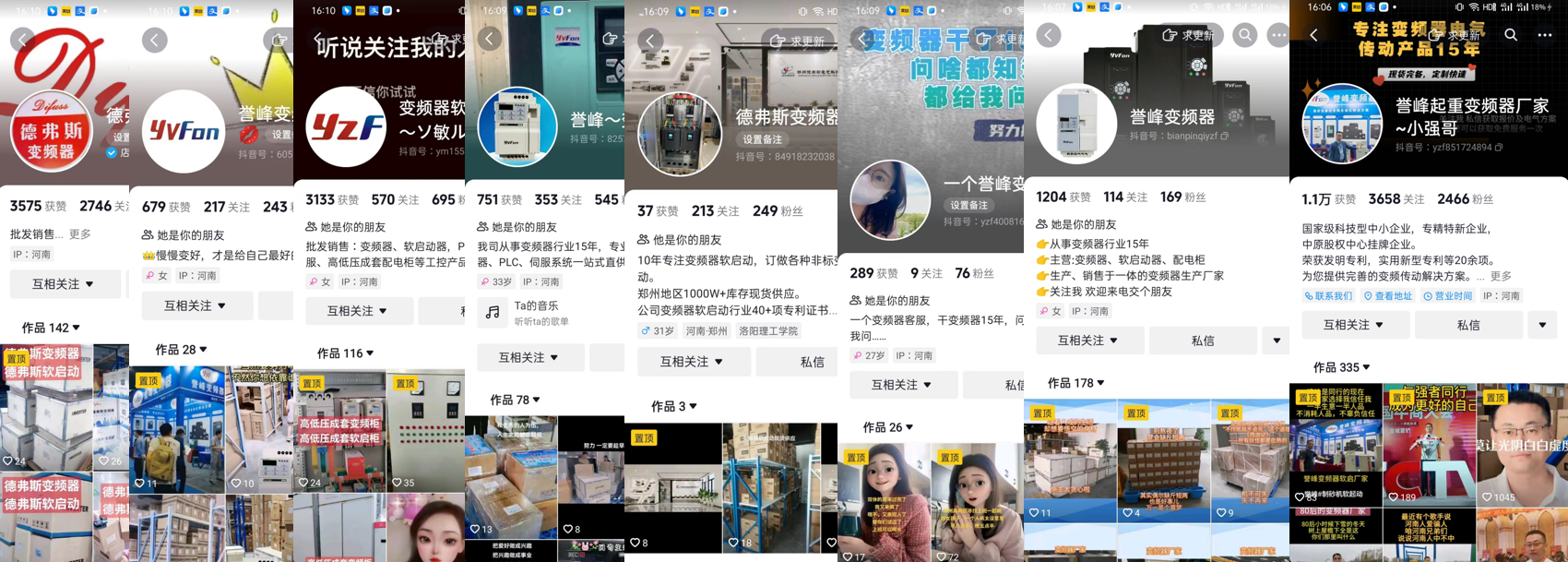Send 私信 on profile with 作品 335
Screen dimensions: 1568x562
[1468, 325]
